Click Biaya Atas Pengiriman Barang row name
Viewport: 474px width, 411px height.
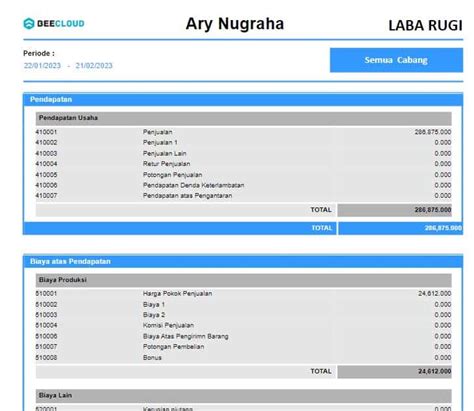(x=186, y=336)
